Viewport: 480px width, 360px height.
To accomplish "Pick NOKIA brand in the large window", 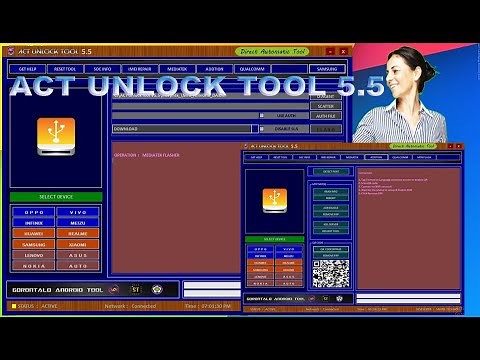I will 34,266.
